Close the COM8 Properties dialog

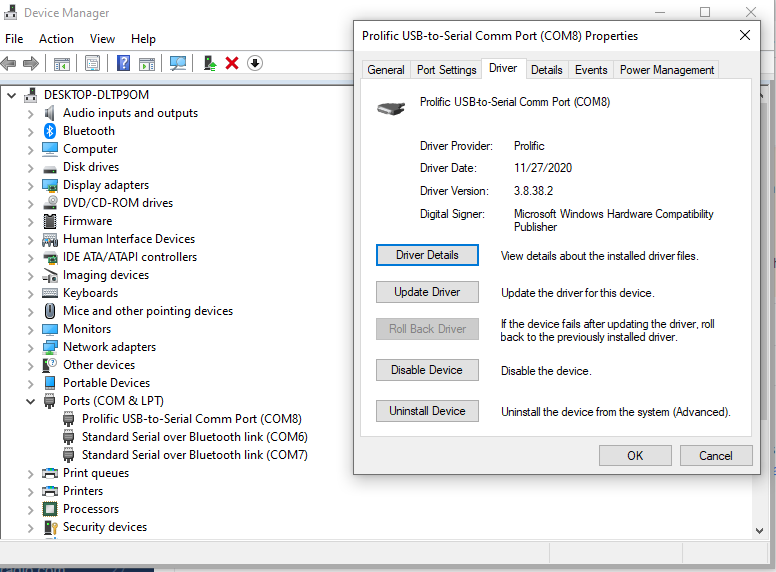coord(744,35)
